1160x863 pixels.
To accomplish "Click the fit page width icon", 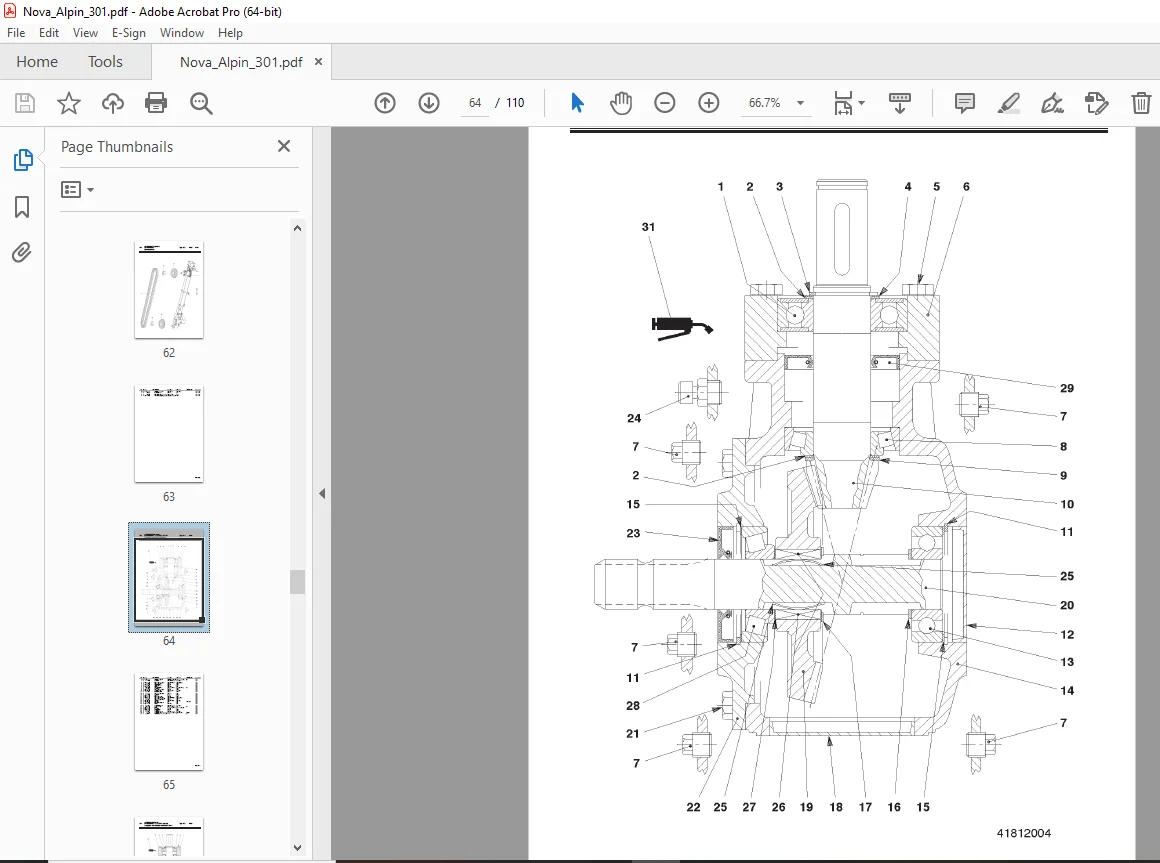I will [843, 103].
